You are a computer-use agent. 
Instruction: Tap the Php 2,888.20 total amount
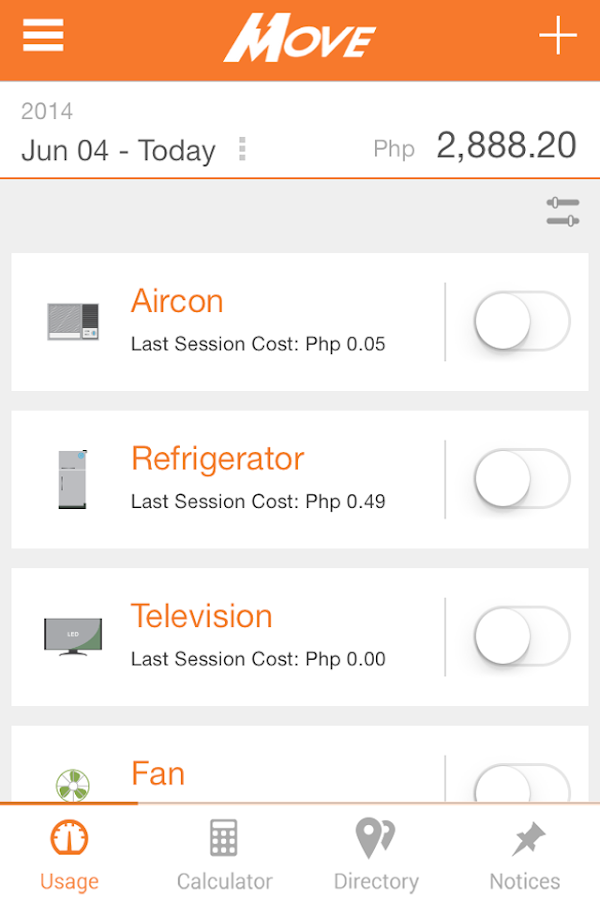[x=506, y=146]
